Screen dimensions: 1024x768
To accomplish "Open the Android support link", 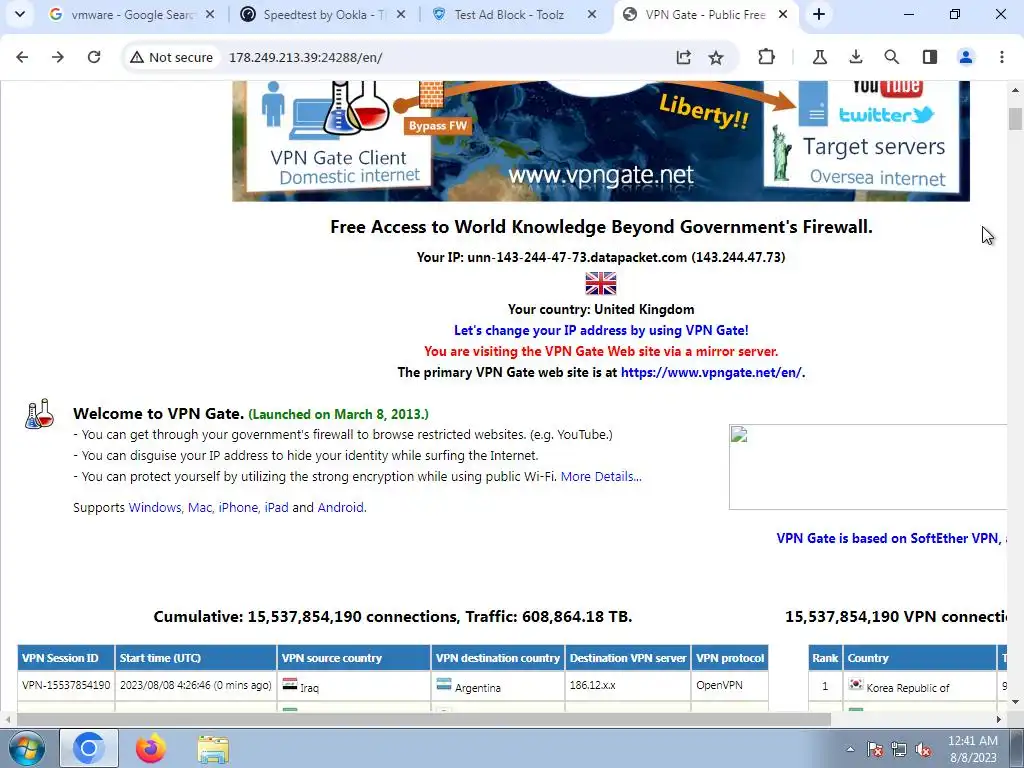I will point(340,507).
